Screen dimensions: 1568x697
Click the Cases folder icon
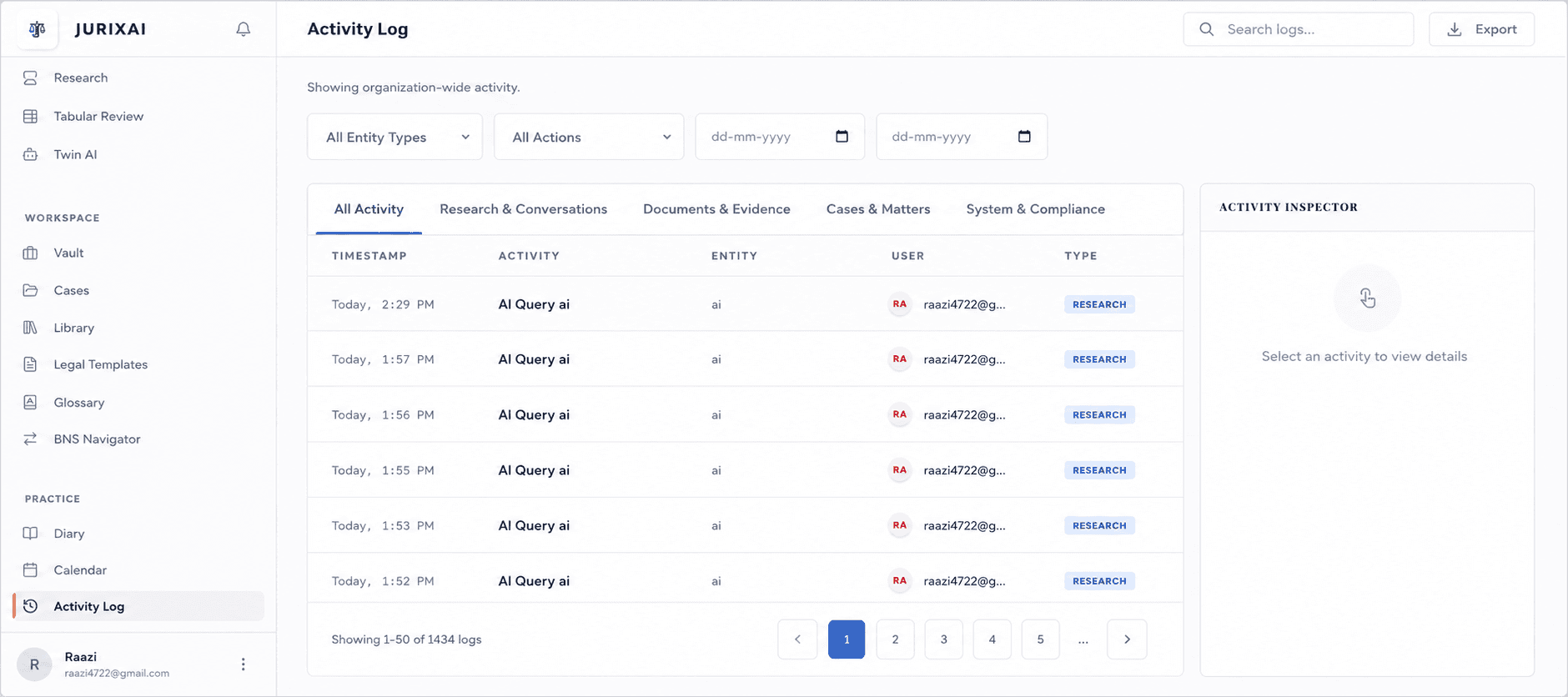pos(30,290)
